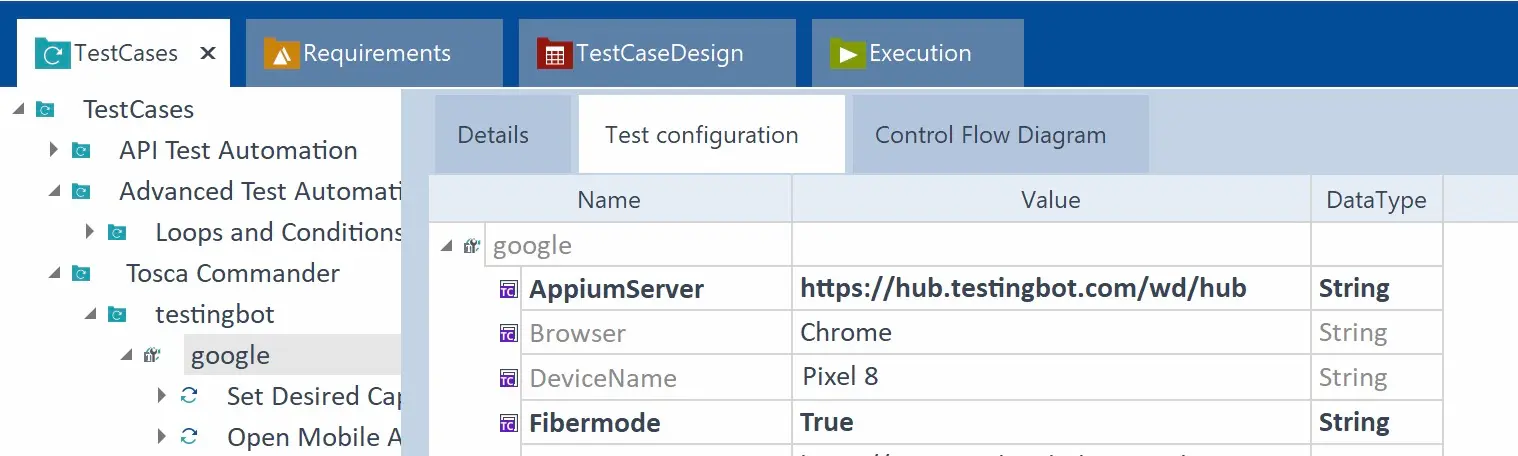Expand the Set Desired Capabilities step
The width and height of the screenshot is (1518, 456).
pyautogui.click(x=163, y=396)
